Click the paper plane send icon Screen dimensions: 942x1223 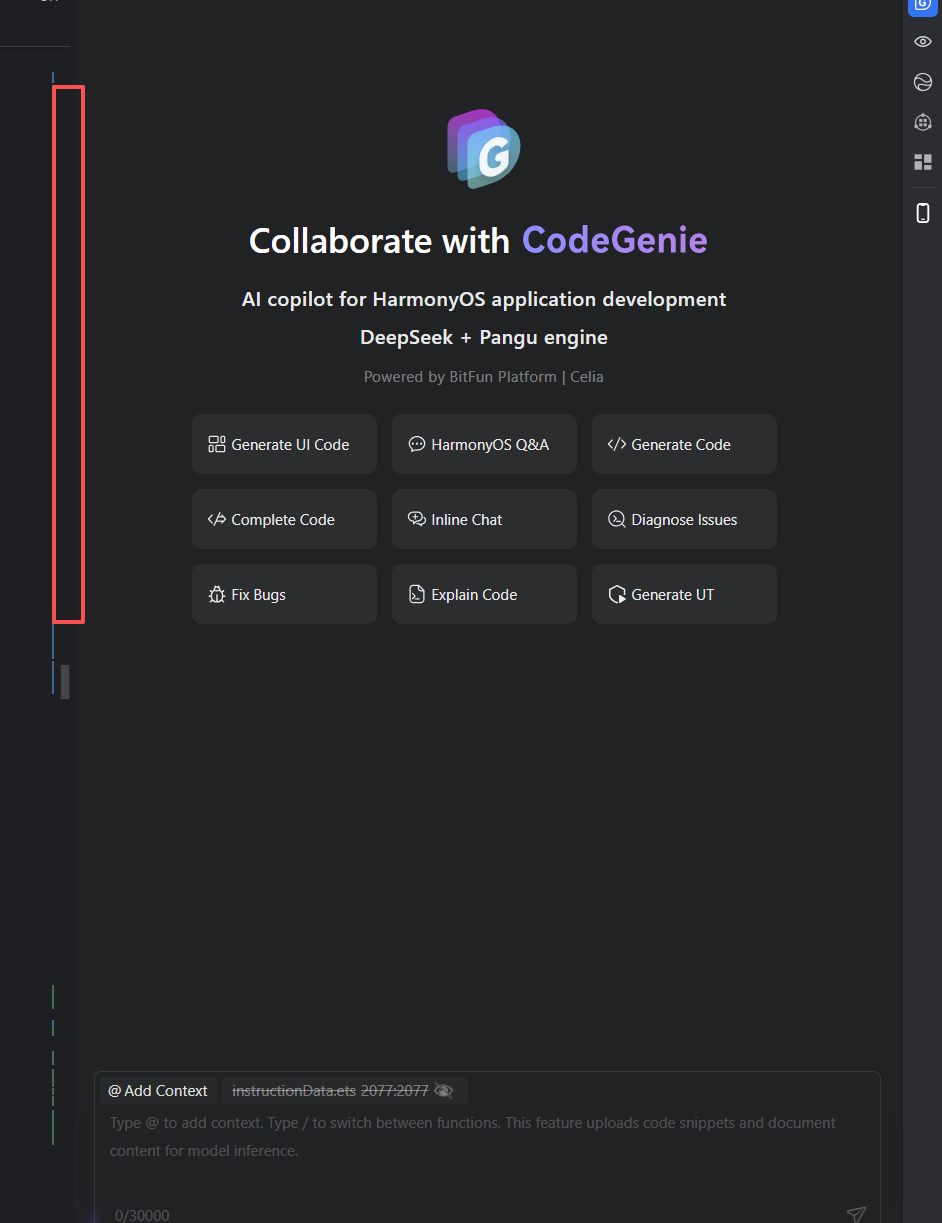856,1214
